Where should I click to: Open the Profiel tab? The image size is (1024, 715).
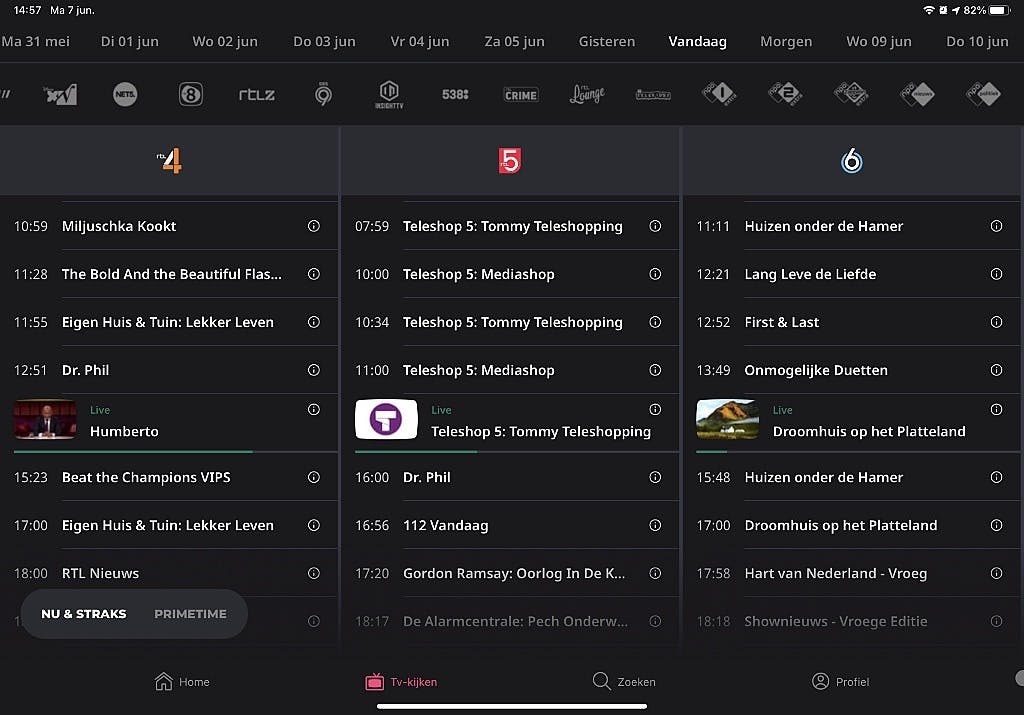pyautogui.click(x=840, y=682)
